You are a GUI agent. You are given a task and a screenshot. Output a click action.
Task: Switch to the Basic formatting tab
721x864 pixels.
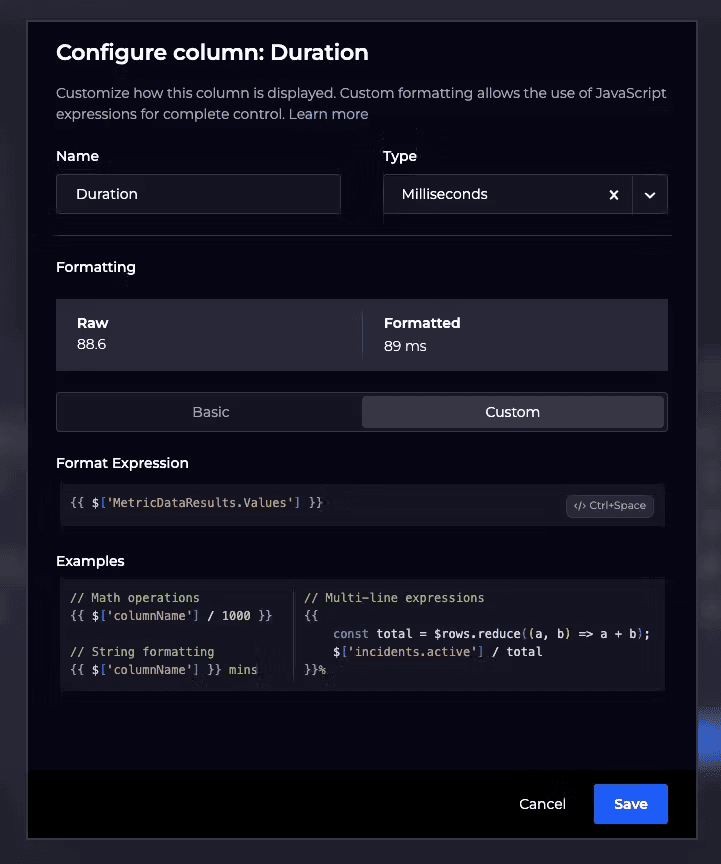click(x=211, y=412)
